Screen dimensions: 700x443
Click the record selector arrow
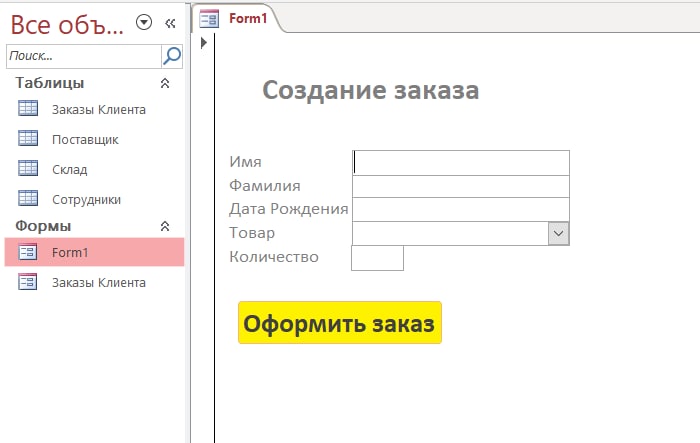(204, 43)
